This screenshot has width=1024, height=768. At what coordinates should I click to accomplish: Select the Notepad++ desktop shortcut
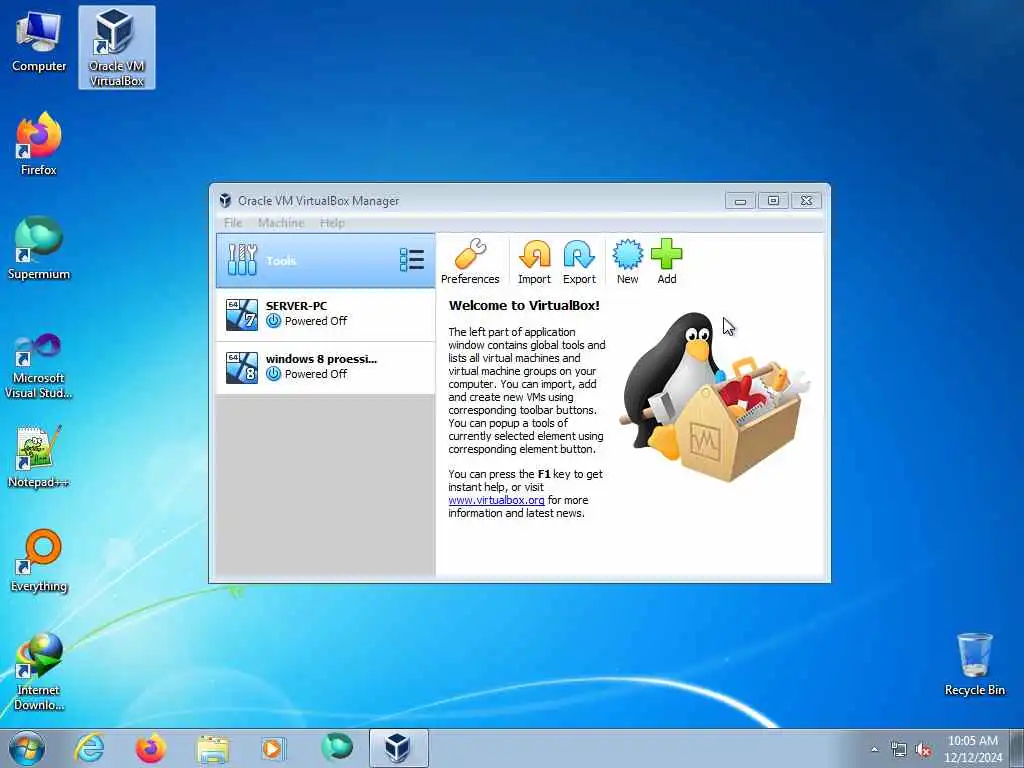[39, 457]
